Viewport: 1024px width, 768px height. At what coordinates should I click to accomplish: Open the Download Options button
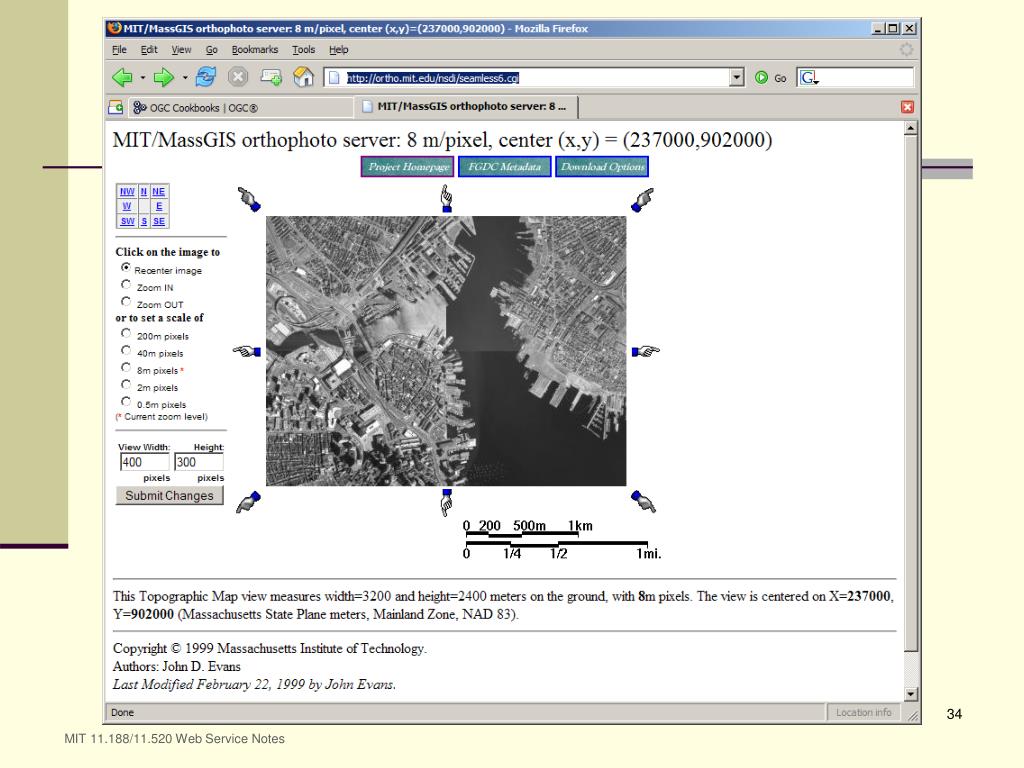602,167
